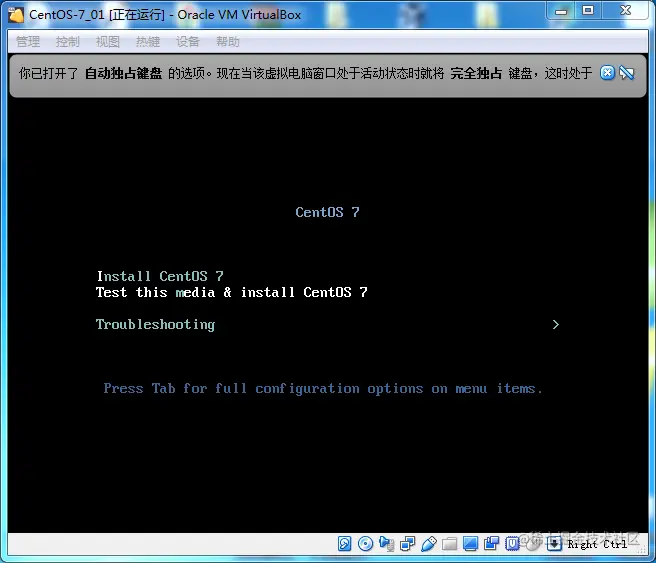The width and height of the screenshot is (656, 563).
Task: Select Install CentOS 7 boot option
Action: coord(160,276)
